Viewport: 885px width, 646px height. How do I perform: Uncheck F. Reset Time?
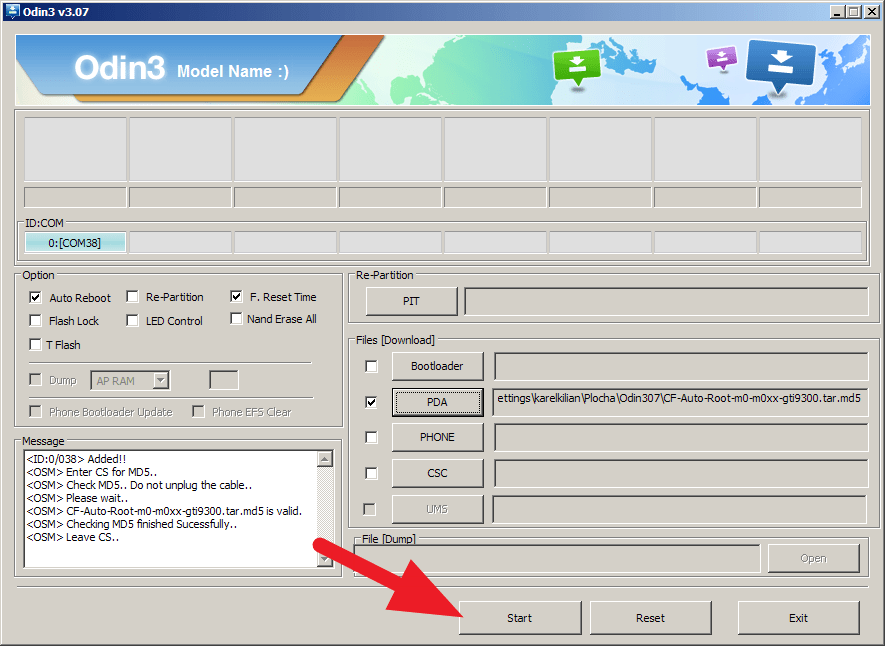(x=236, y=296)
